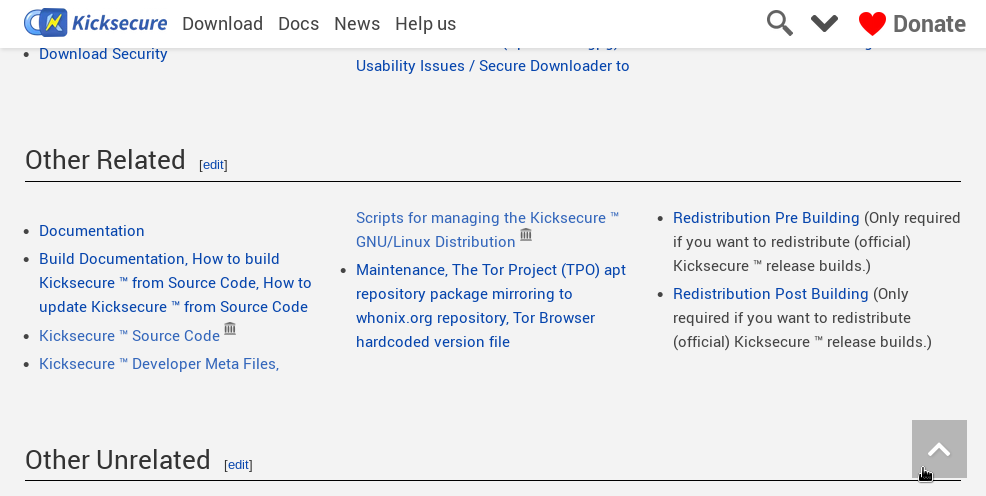Open the search magnifier icon
Image resolution: width=986 pixels, height=496 pixels.
(779, 23)
